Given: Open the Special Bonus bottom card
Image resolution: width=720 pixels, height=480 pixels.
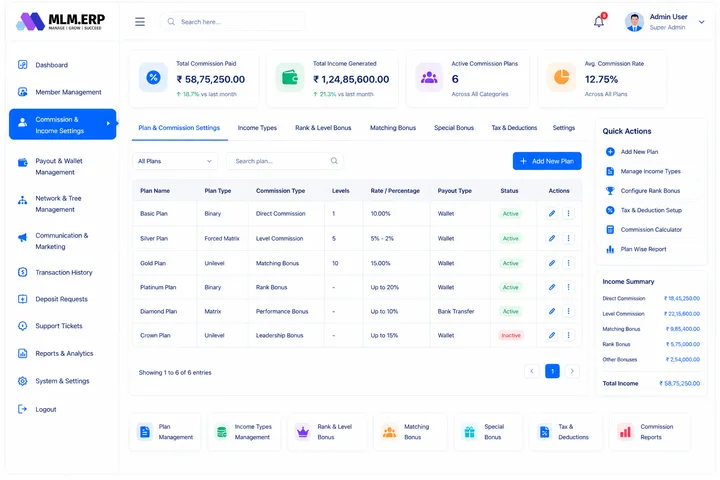Looking at the screenshot, I should [x=489, y=432].
